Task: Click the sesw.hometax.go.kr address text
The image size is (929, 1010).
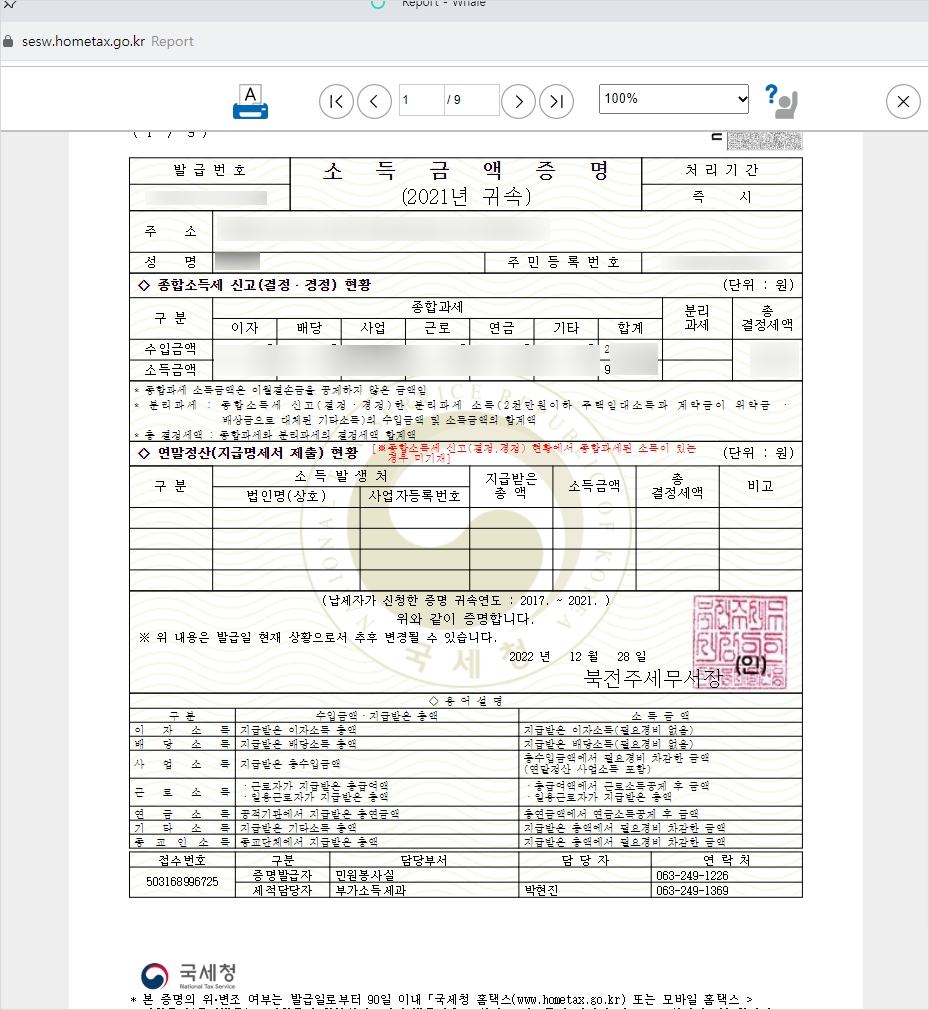Action: click(x=83, y=41)
